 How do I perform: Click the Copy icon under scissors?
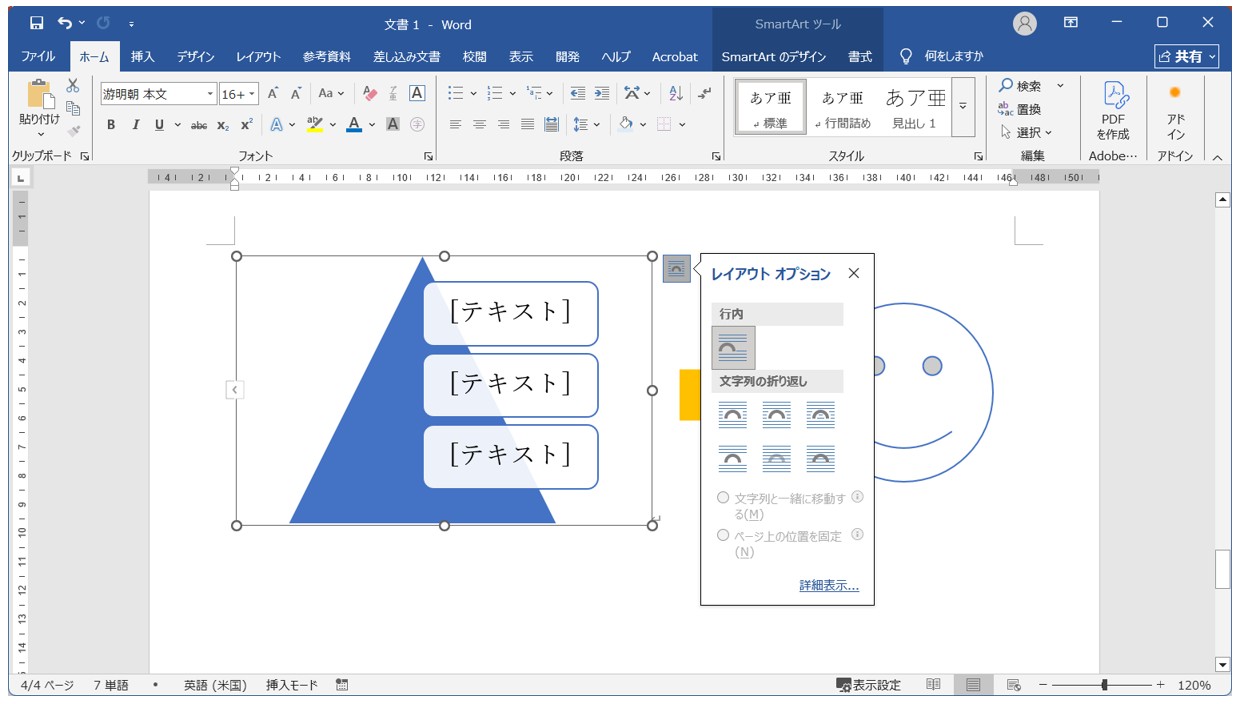click(73, 108)
